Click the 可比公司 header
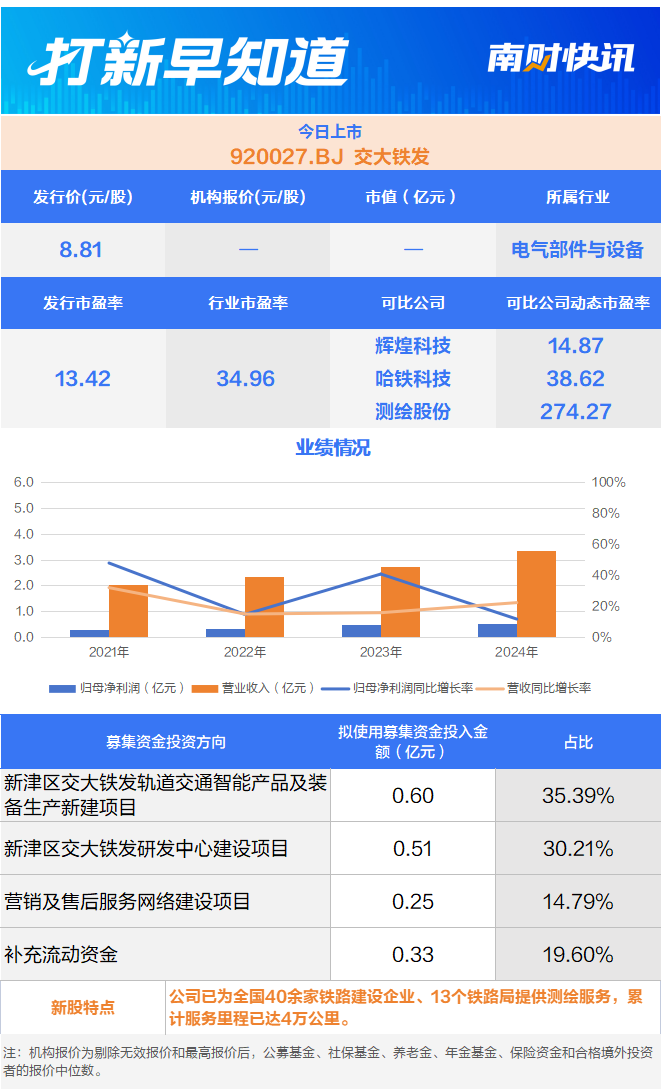 pyautogui.click(x=413, y=303)
